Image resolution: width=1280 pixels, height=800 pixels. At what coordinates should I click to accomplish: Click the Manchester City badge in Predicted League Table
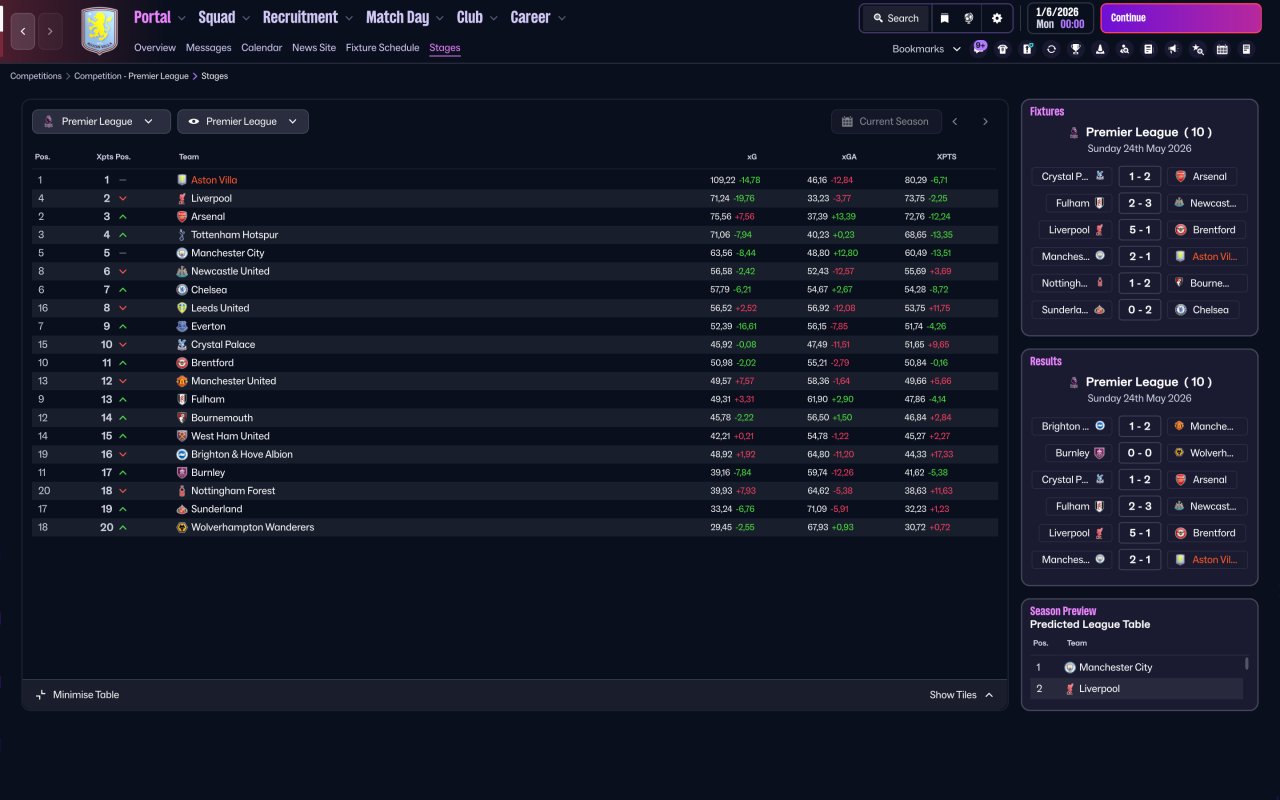(x=1070, y=667)
